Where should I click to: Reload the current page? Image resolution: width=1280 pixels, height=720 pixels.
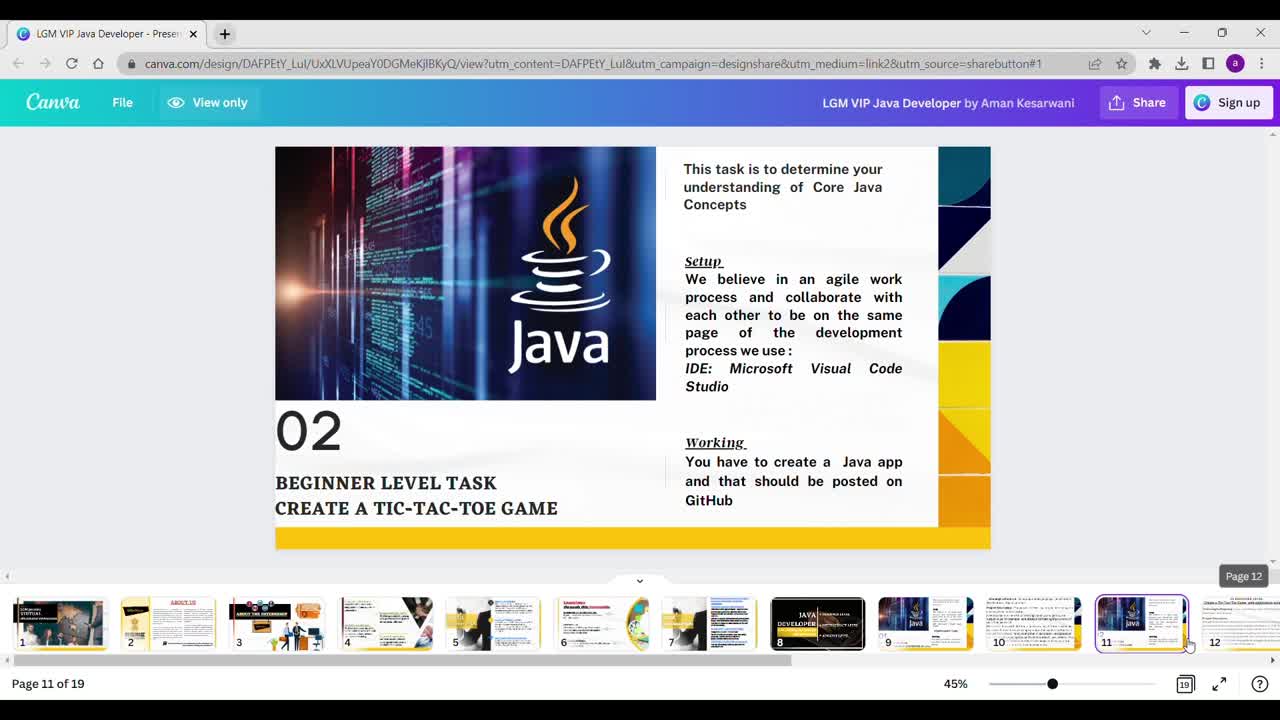(72, 63)
